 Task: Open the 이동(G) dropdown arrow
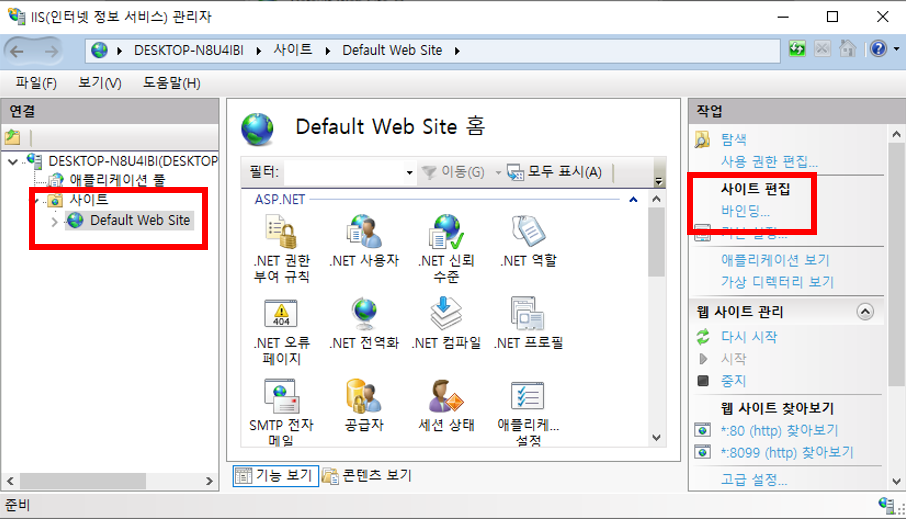[x=498, y=172]
